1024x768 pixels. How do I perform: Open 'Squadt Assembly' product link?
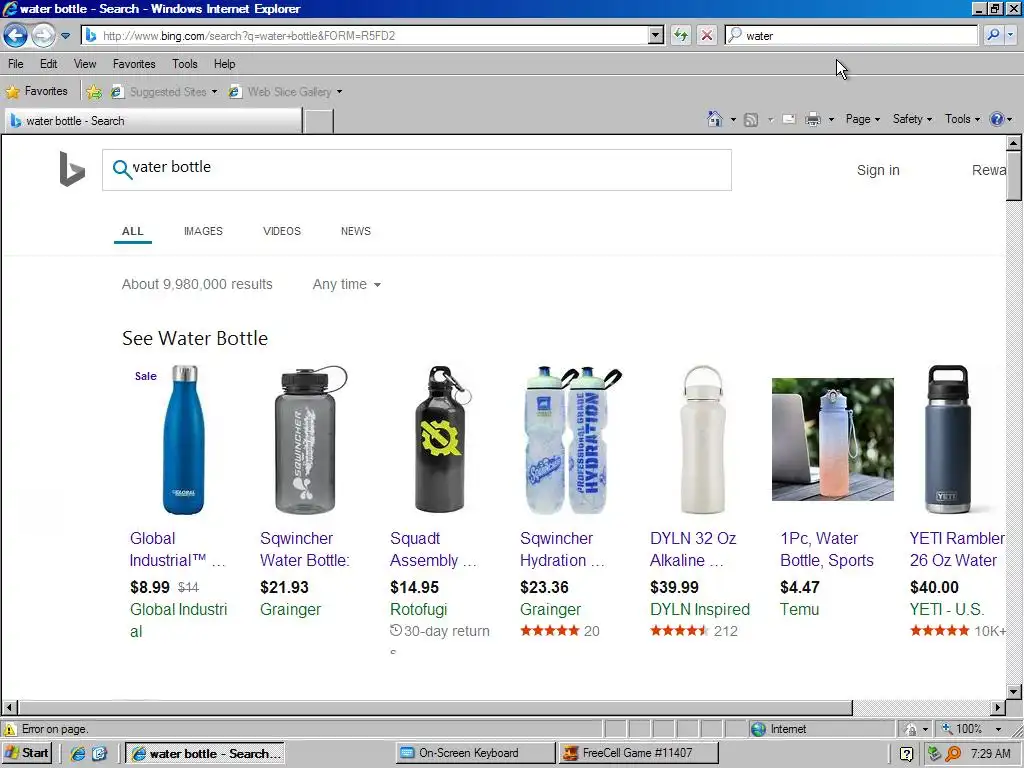point(433,549)
